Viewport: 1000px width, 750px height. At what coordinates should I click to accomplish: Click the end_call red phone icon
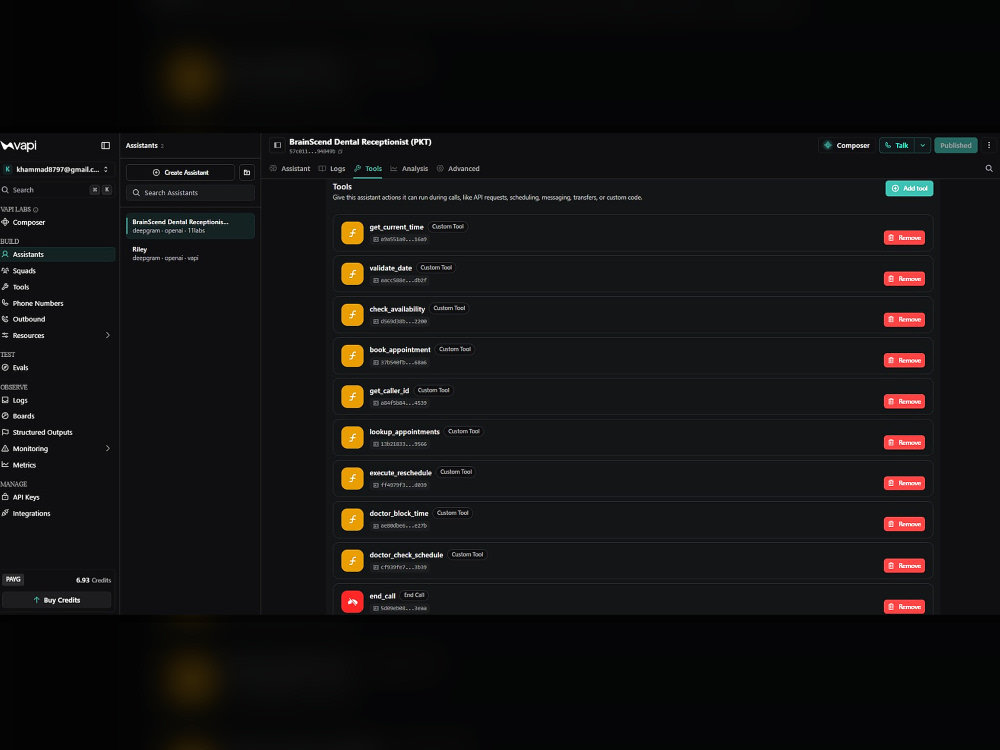coord(352,601)
